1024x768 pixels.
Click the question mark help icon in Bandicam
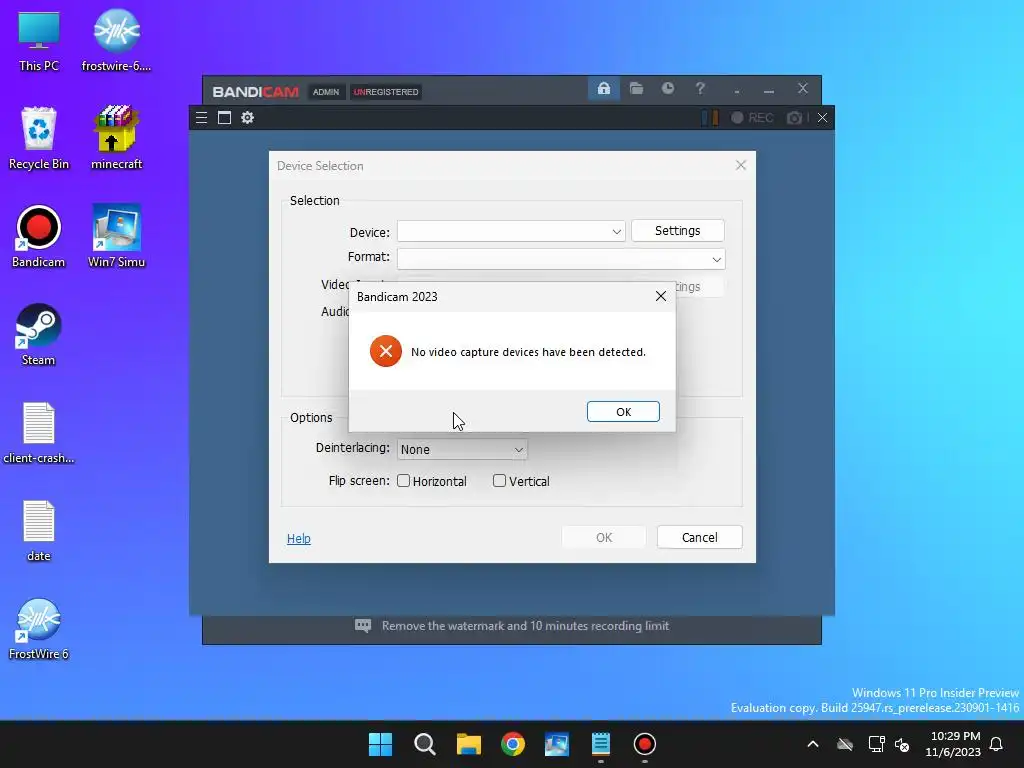700,88
